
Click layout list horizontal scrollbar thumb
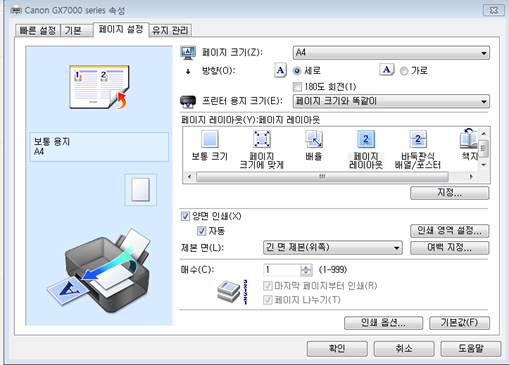point(322,176)
